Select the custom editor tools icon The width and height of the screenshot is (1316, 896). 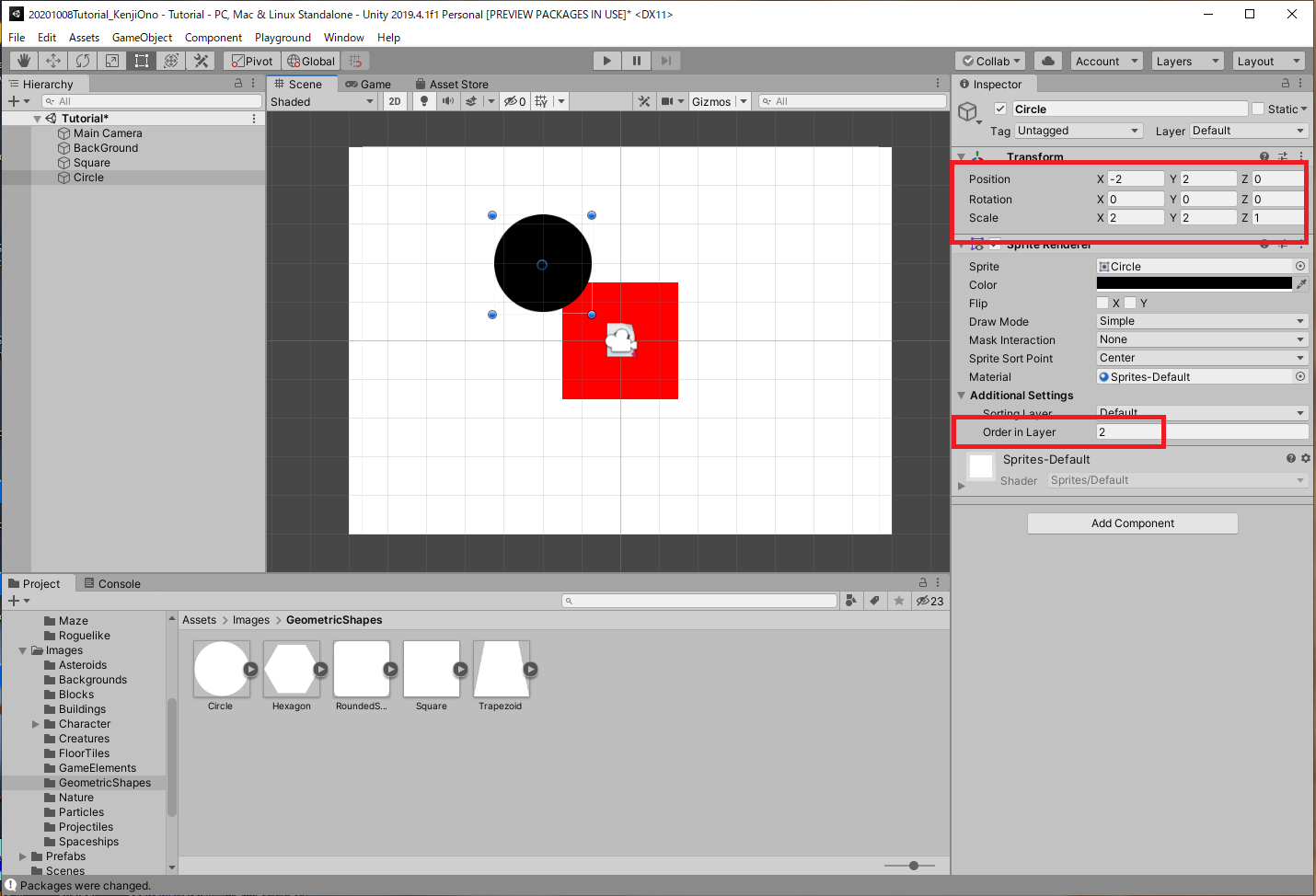click(201, 61)
